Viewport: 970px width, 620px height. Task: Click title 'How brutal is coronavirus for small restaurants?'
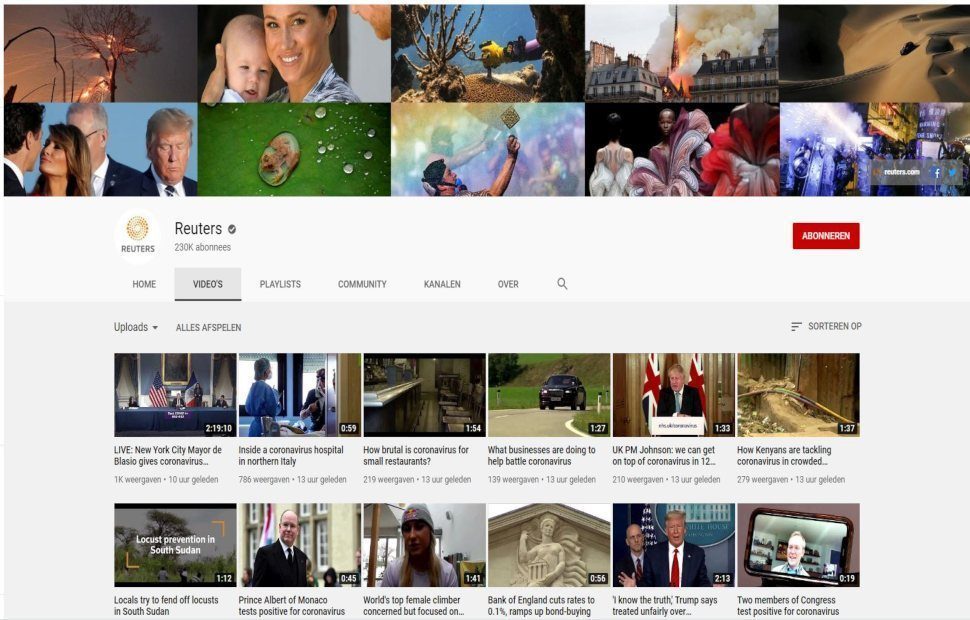point(416,455)
